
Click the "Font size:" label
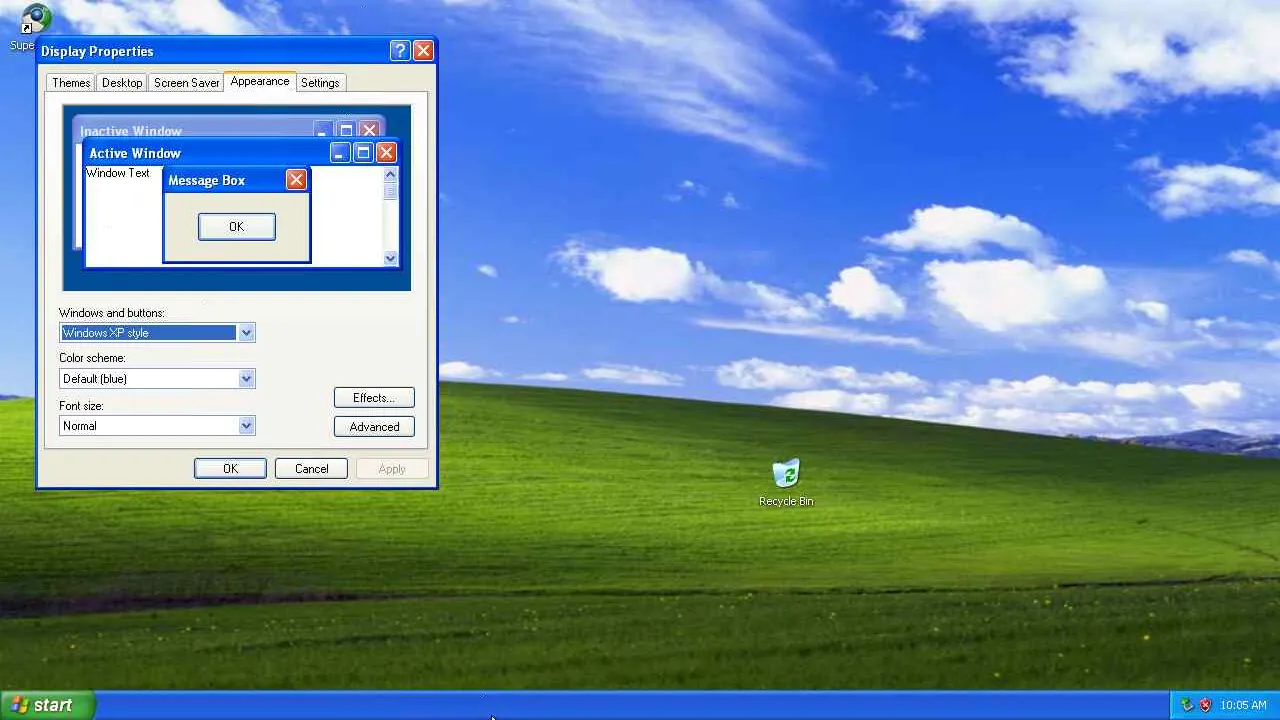pyautogui.click(x=81, y=406)
